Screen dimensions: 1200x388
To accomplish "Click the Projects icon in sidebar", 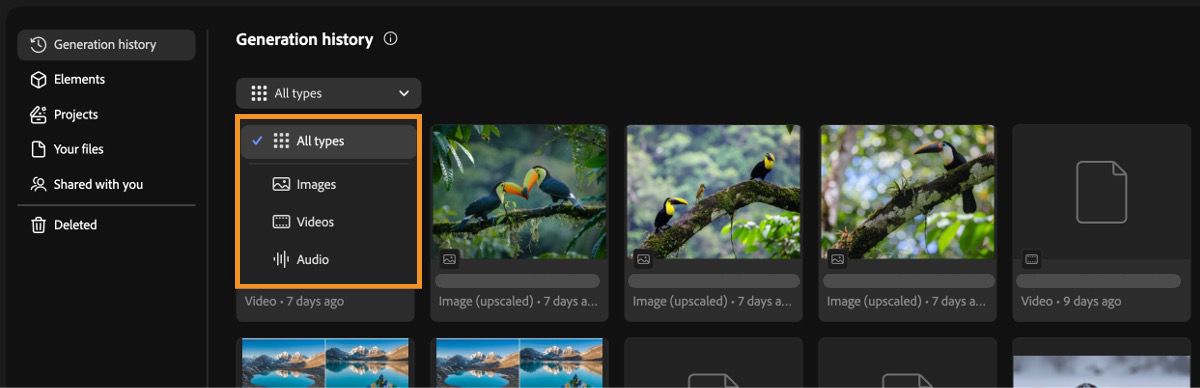I will 39,115.
